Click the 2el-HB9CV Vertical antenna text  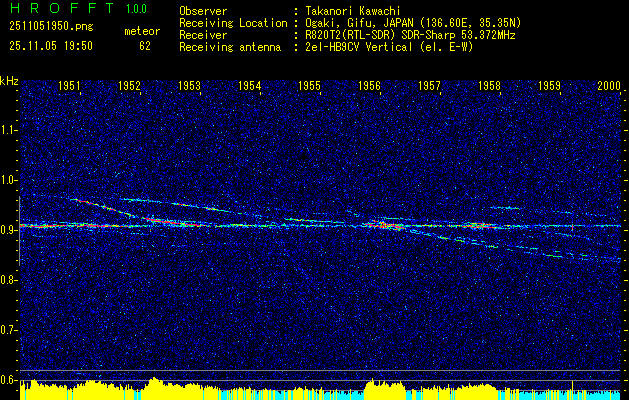point(390,47)
